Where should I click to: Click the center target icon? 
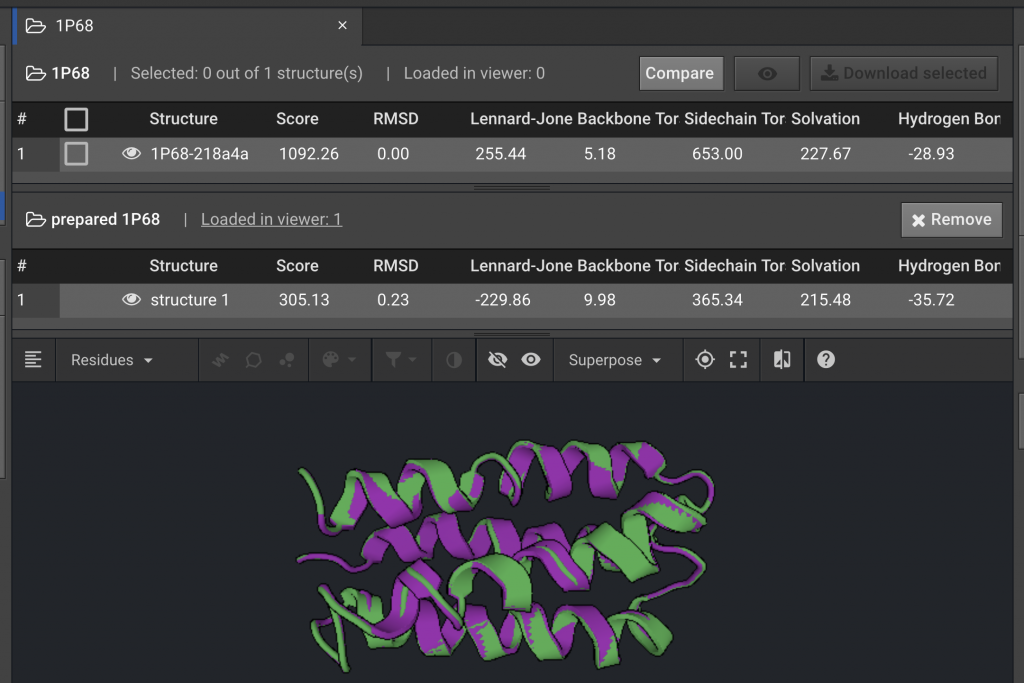tap(705, 360)
